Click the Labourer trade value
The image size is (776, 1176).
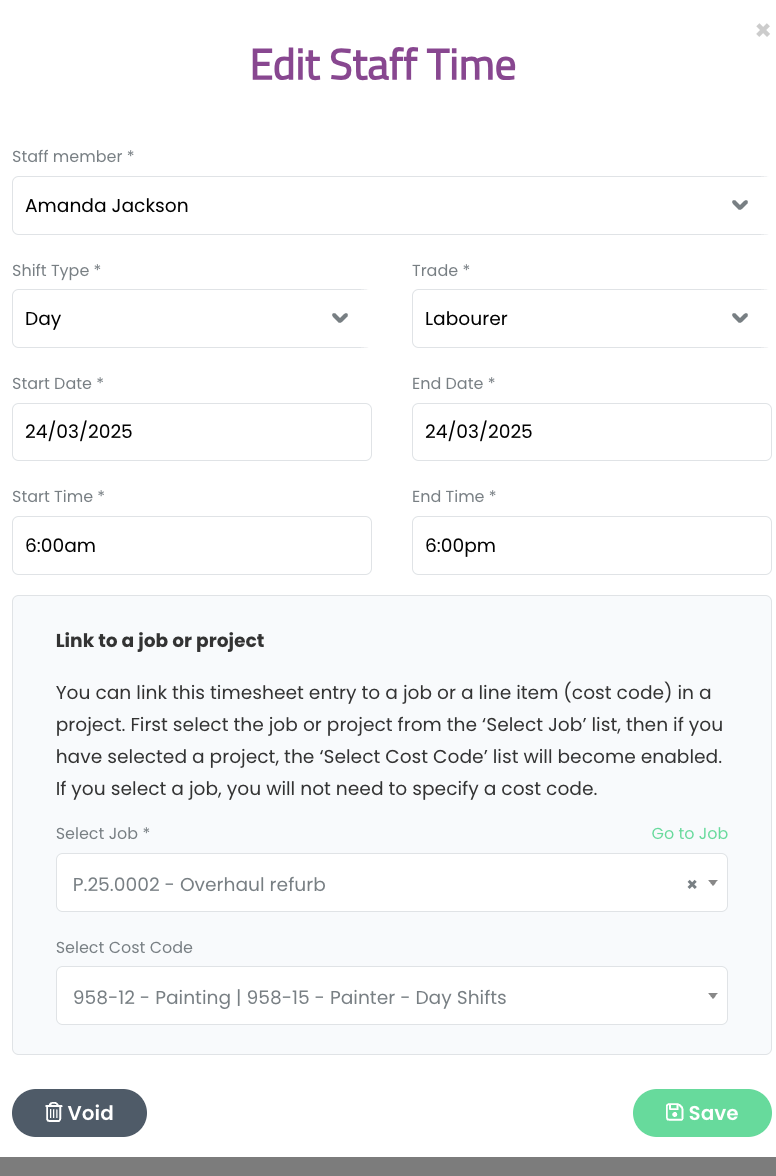point(466,319)
